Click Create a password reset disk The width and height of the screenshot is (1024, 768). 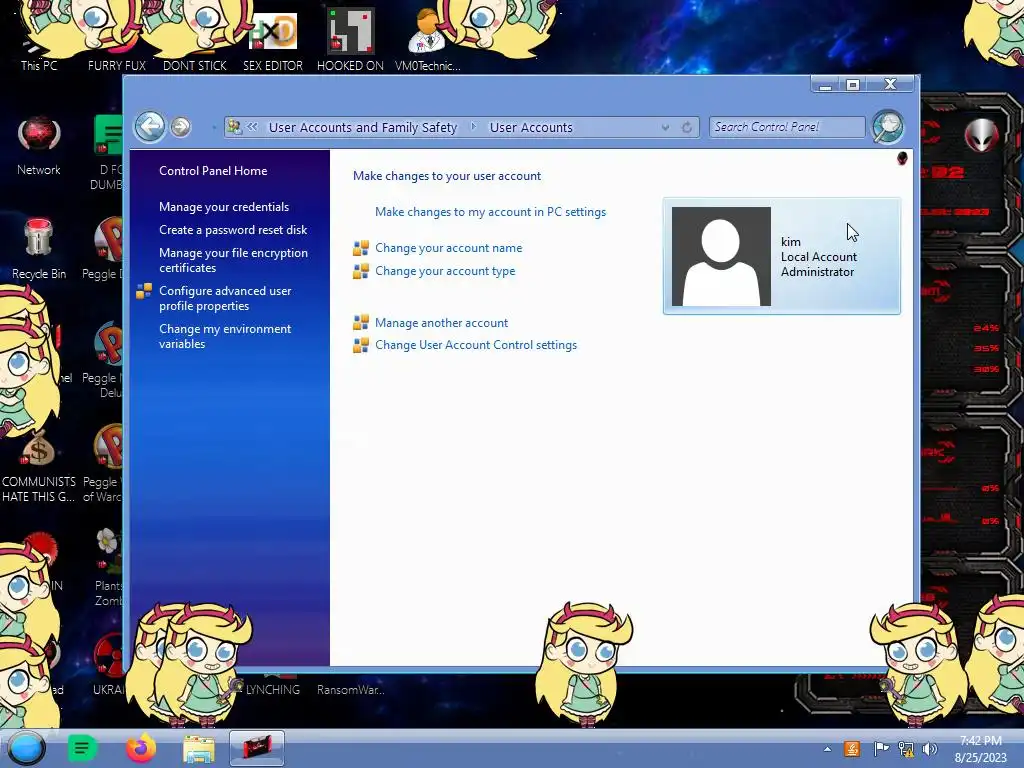pyautogui.click(x=232, y=230)
